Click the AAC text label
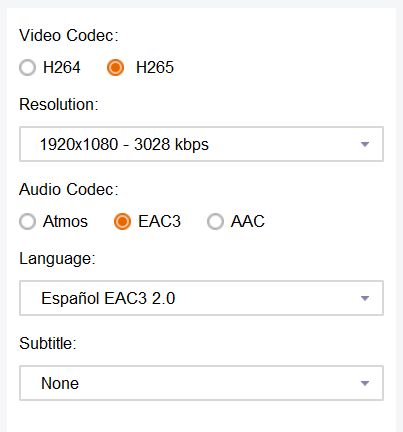This screenshot has height=432, width=403. click(248, 222)
